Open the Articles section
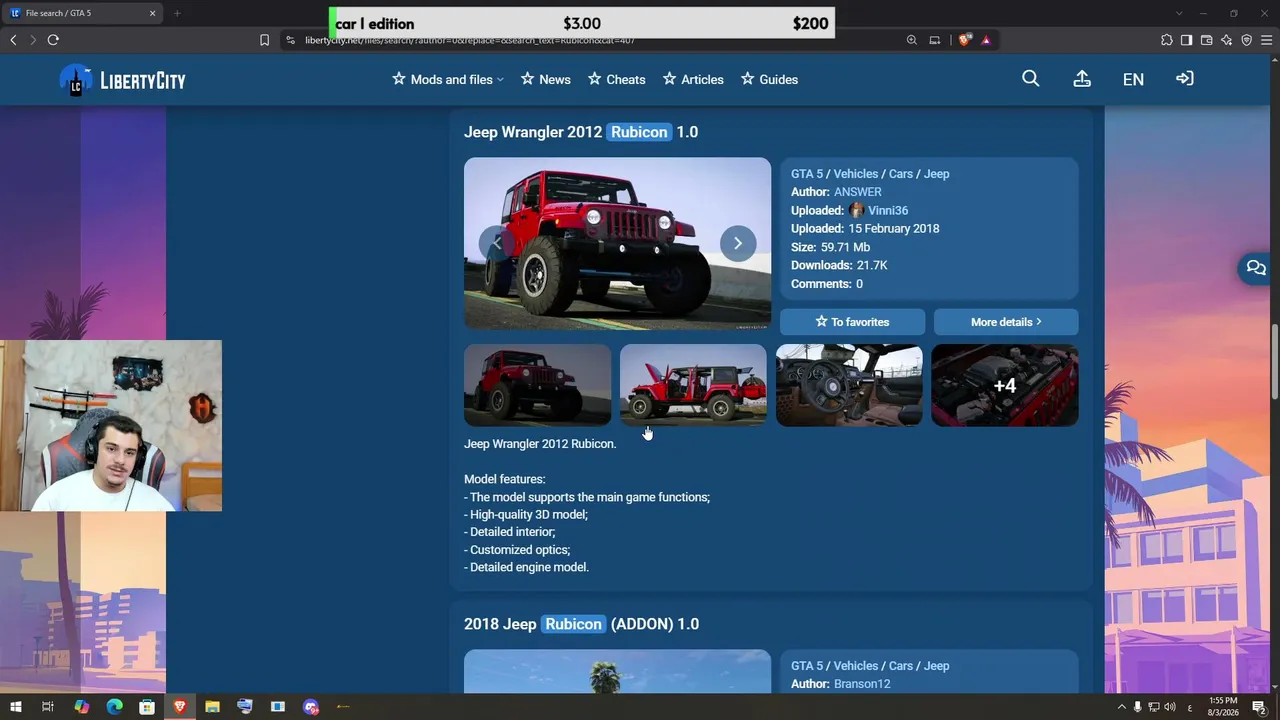This screenshot has width=1280, height=720. 693,79
